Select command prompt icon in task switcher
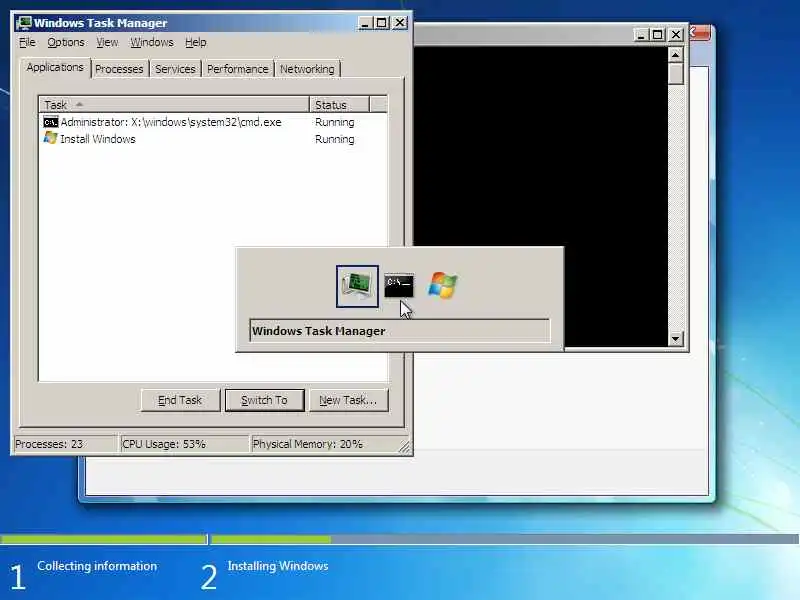This screenshot has height=600, width=800. coord(399,286)
